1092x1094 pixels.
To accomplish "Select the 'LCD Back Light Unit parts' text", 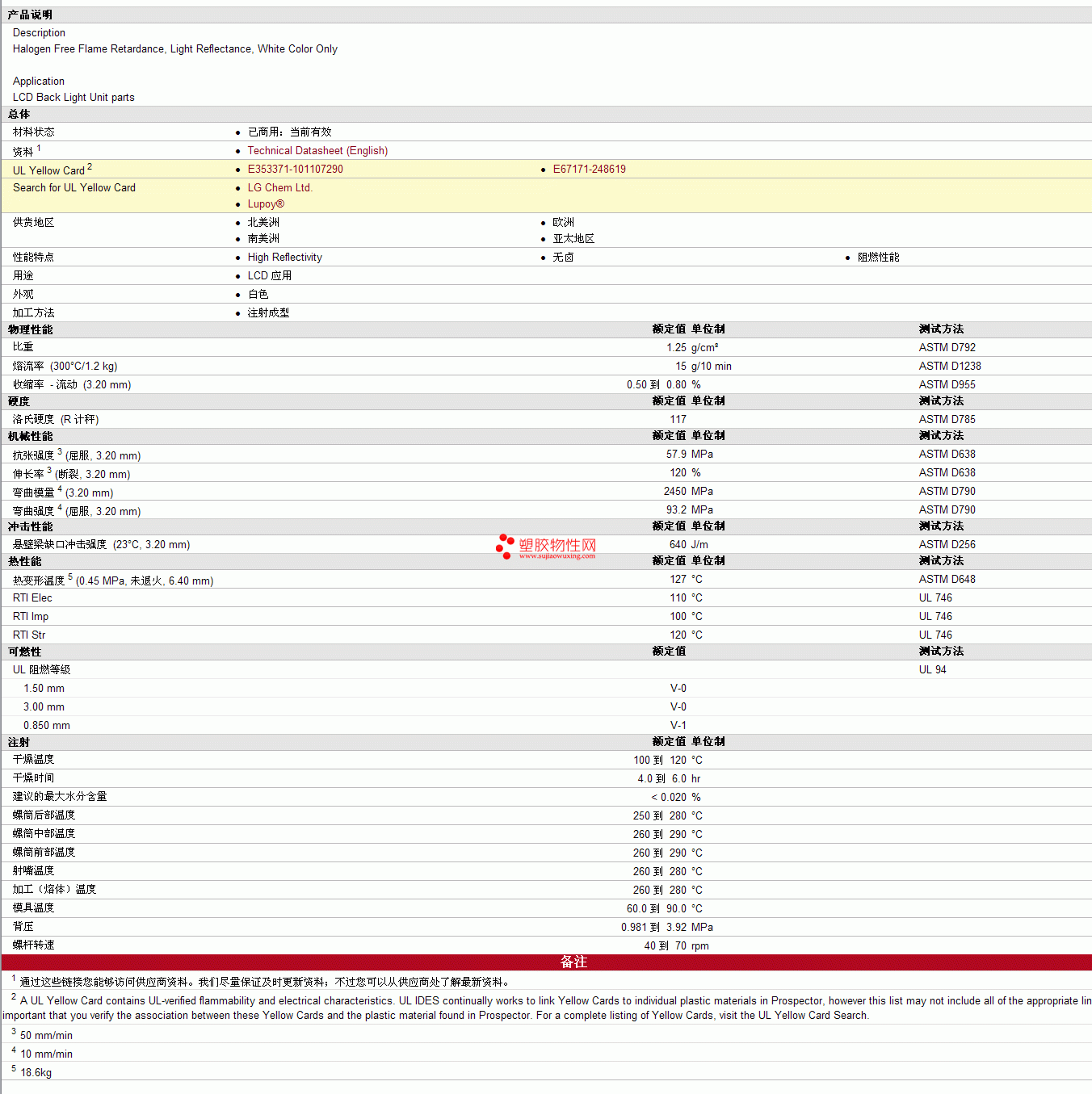I will pos(73,97).
